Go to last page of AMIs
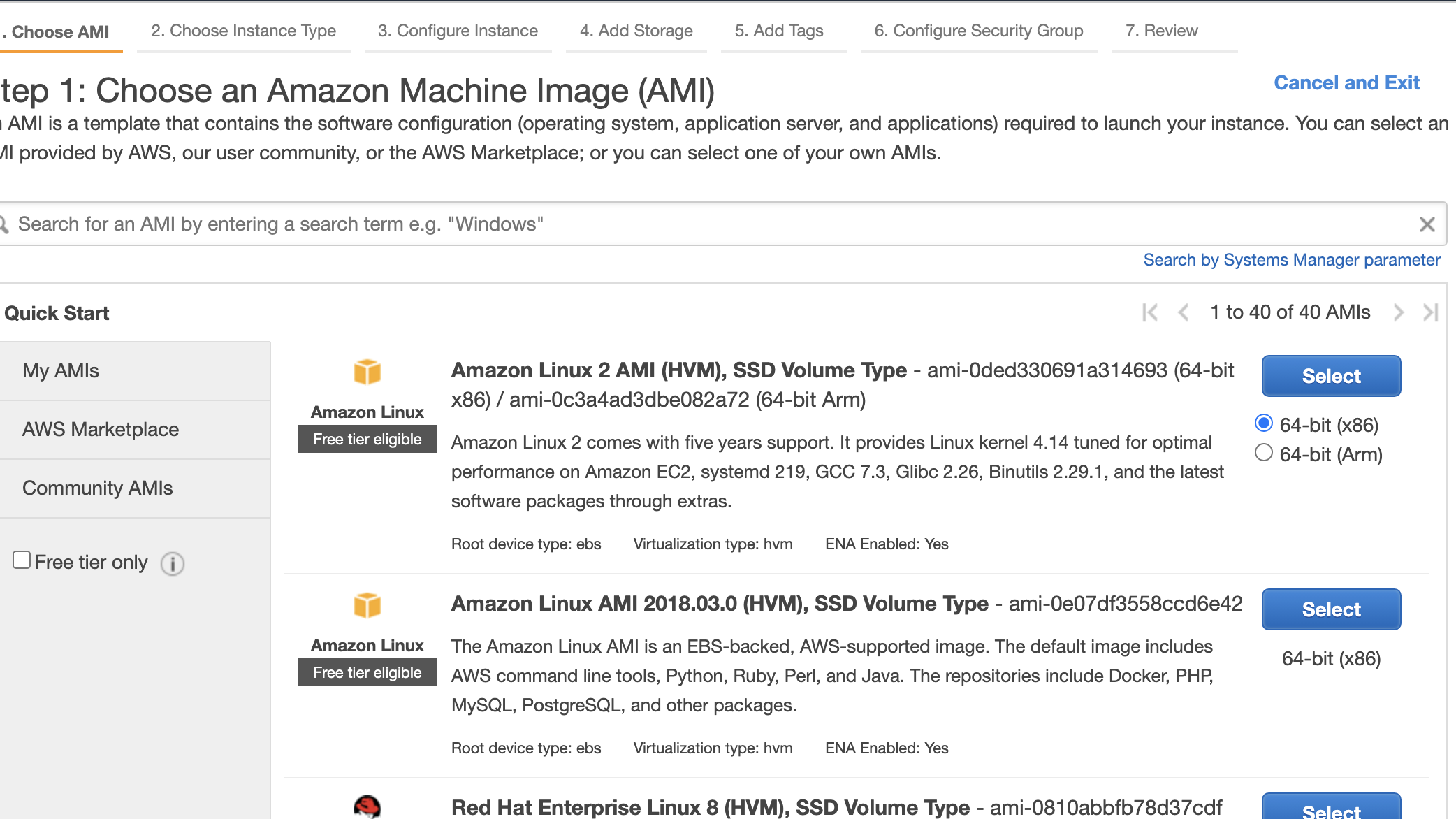This screenshot has width=1456, height=819. point(1430,312)
